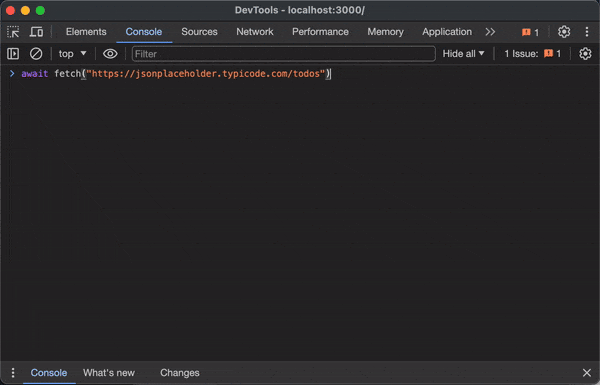Open the Network tab
This screenshot has width=600, height=385.
(255, 32)
